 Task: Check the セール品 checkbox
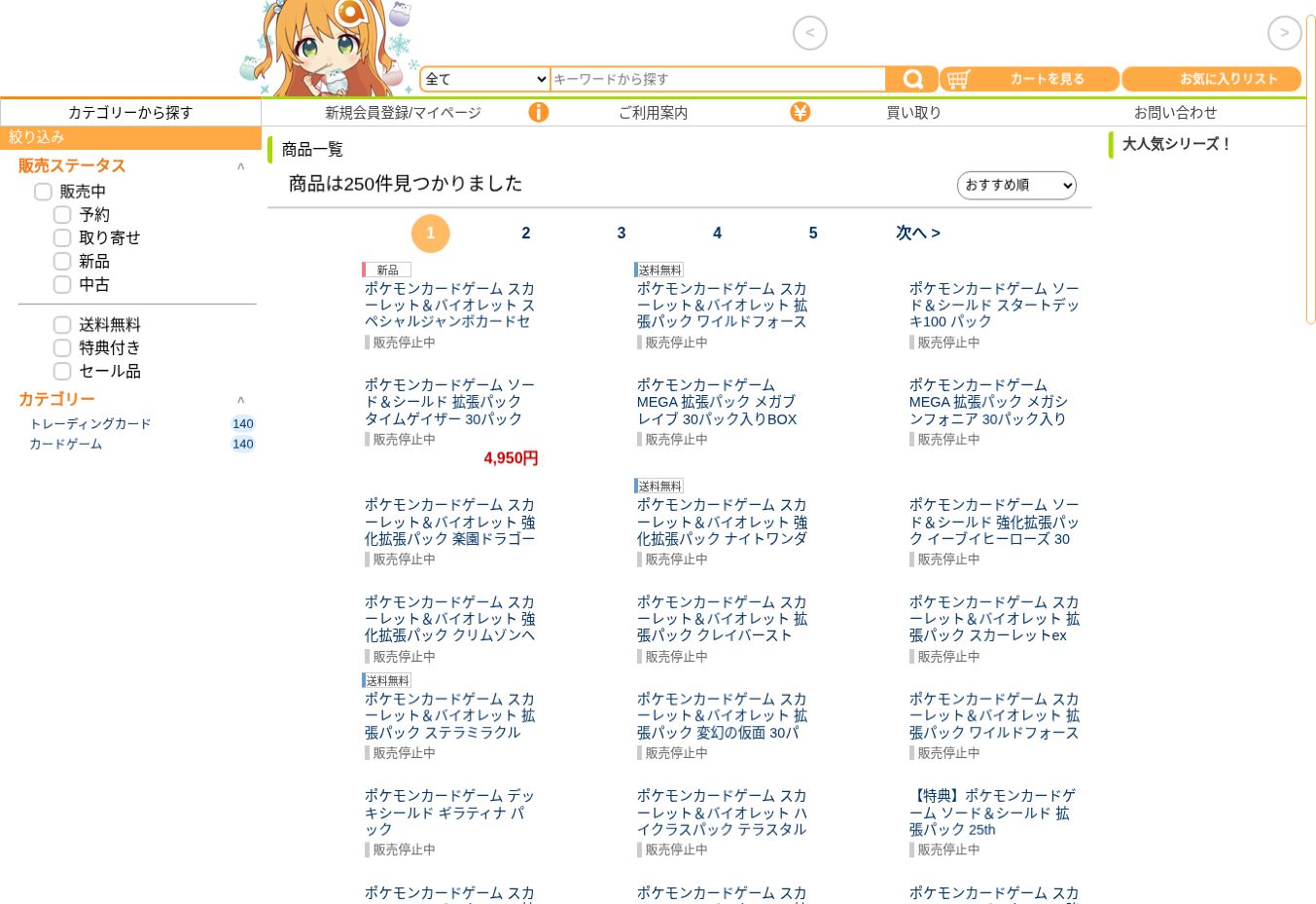click(x=62, y=372)
